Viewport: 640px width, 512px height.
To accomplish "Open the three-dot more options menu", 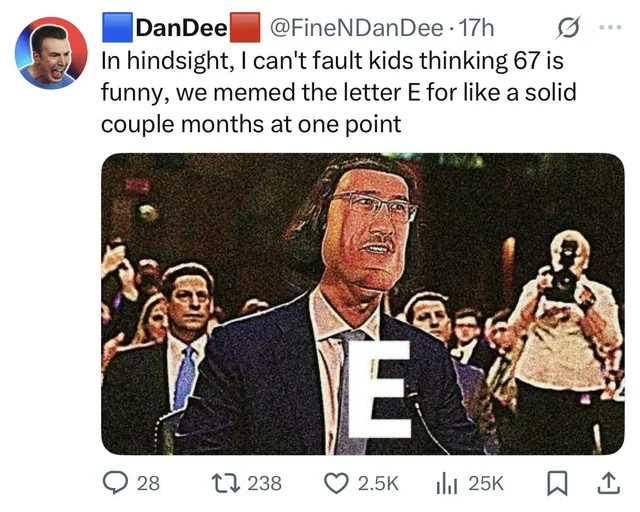I will [611, 28].
